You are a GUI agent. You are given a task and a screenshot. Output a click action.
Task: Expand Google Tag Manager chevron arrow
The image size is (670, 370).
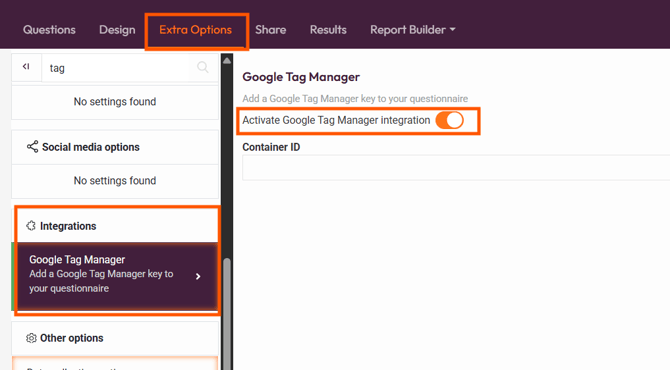[x=198, y=276]
